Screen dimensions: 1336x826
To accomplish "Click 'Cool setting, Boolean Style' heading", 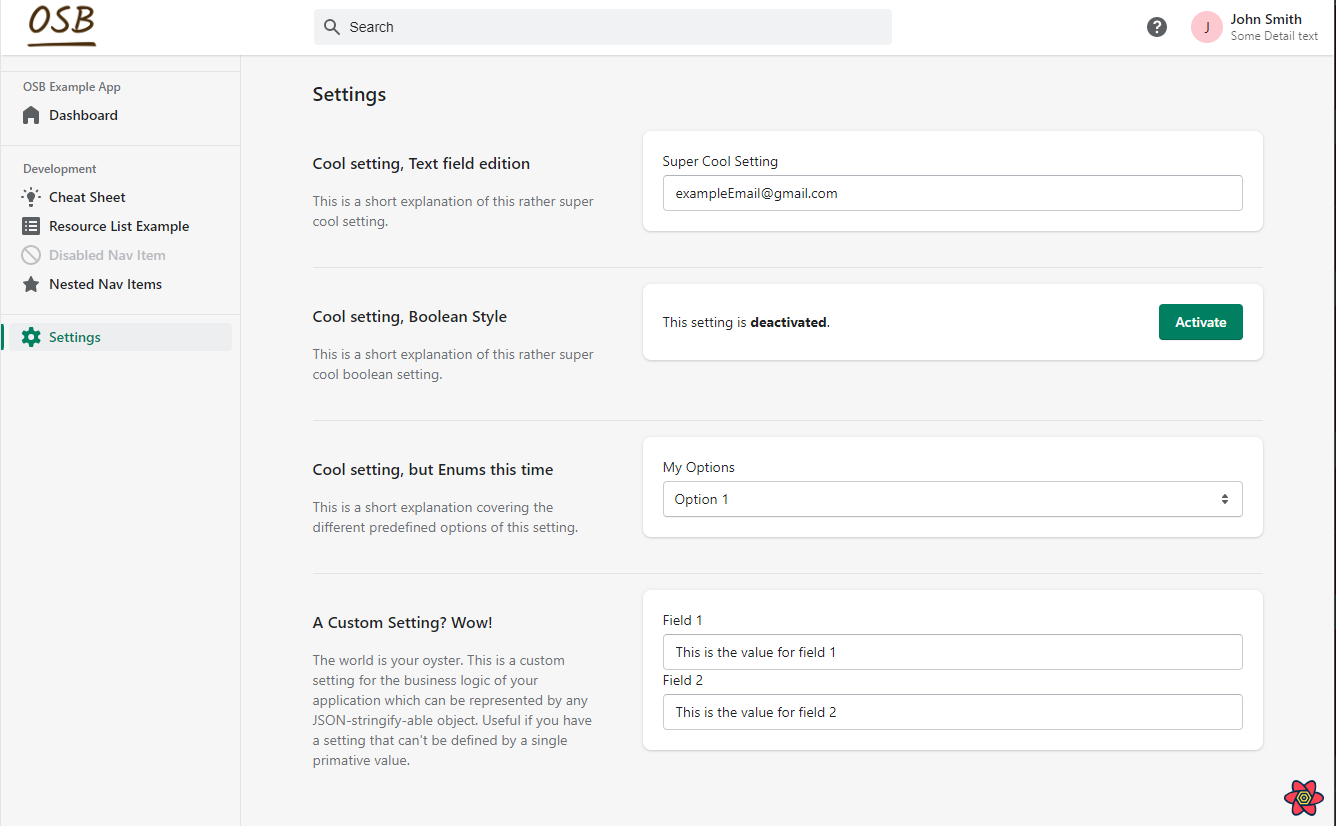I will tap(410, 317).
